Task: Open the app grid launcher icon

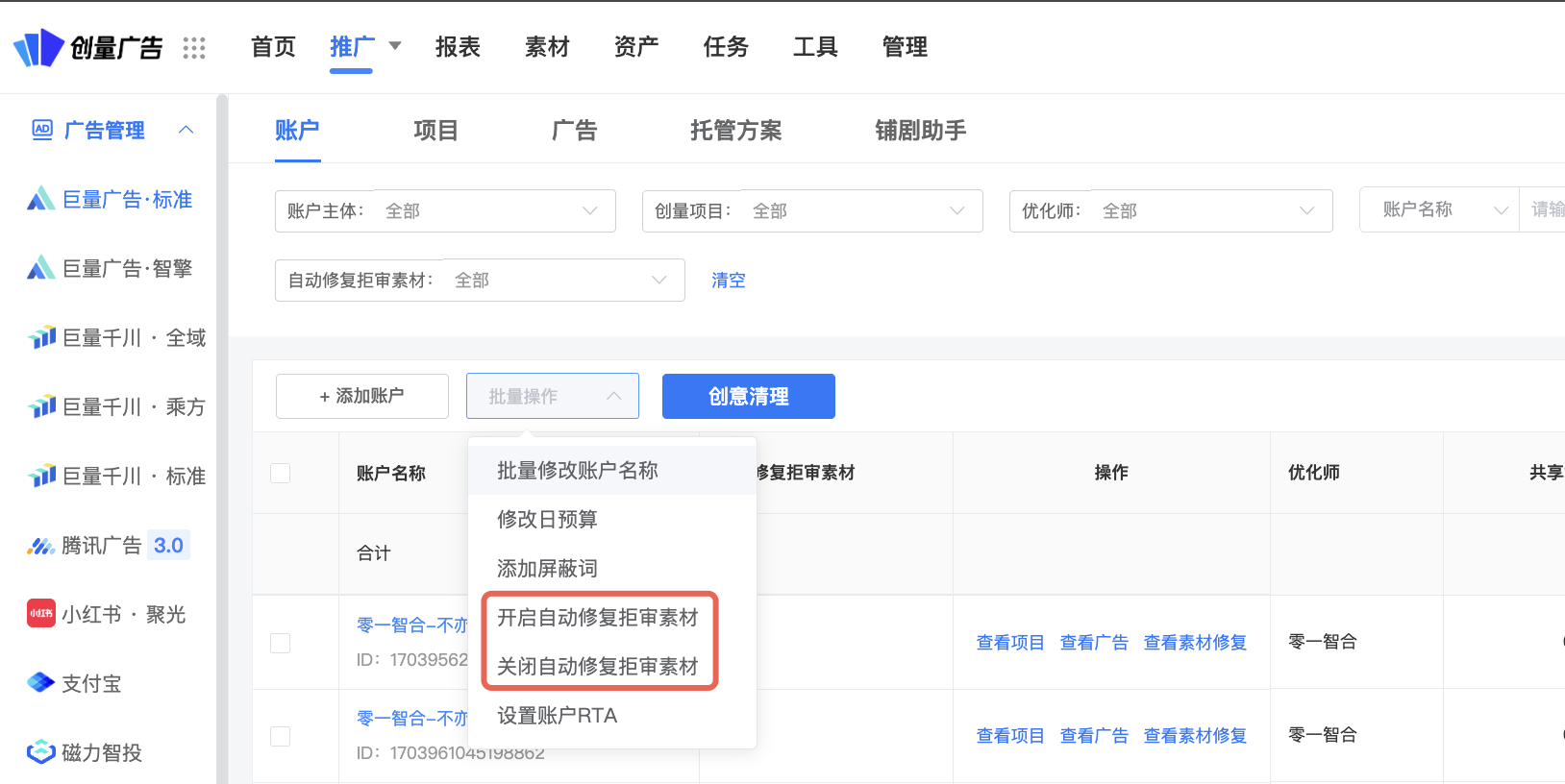Action: [x=194, y=48]
